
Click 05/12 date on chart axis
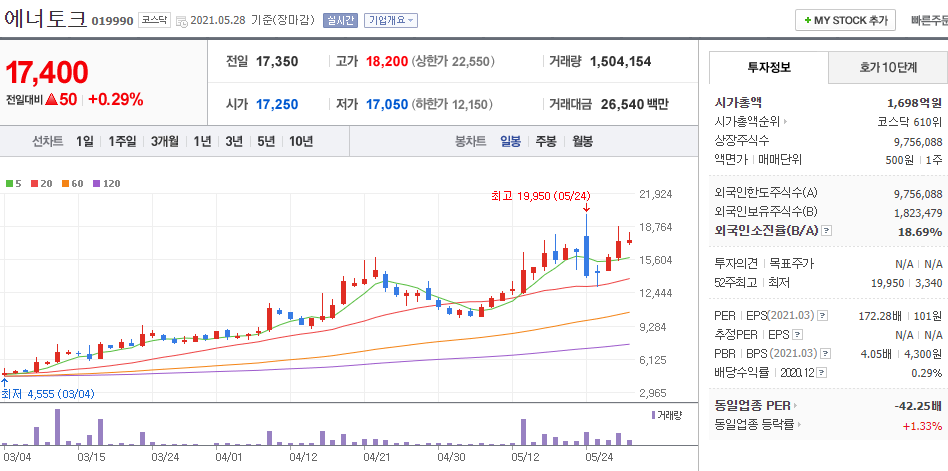pos(524,456)
